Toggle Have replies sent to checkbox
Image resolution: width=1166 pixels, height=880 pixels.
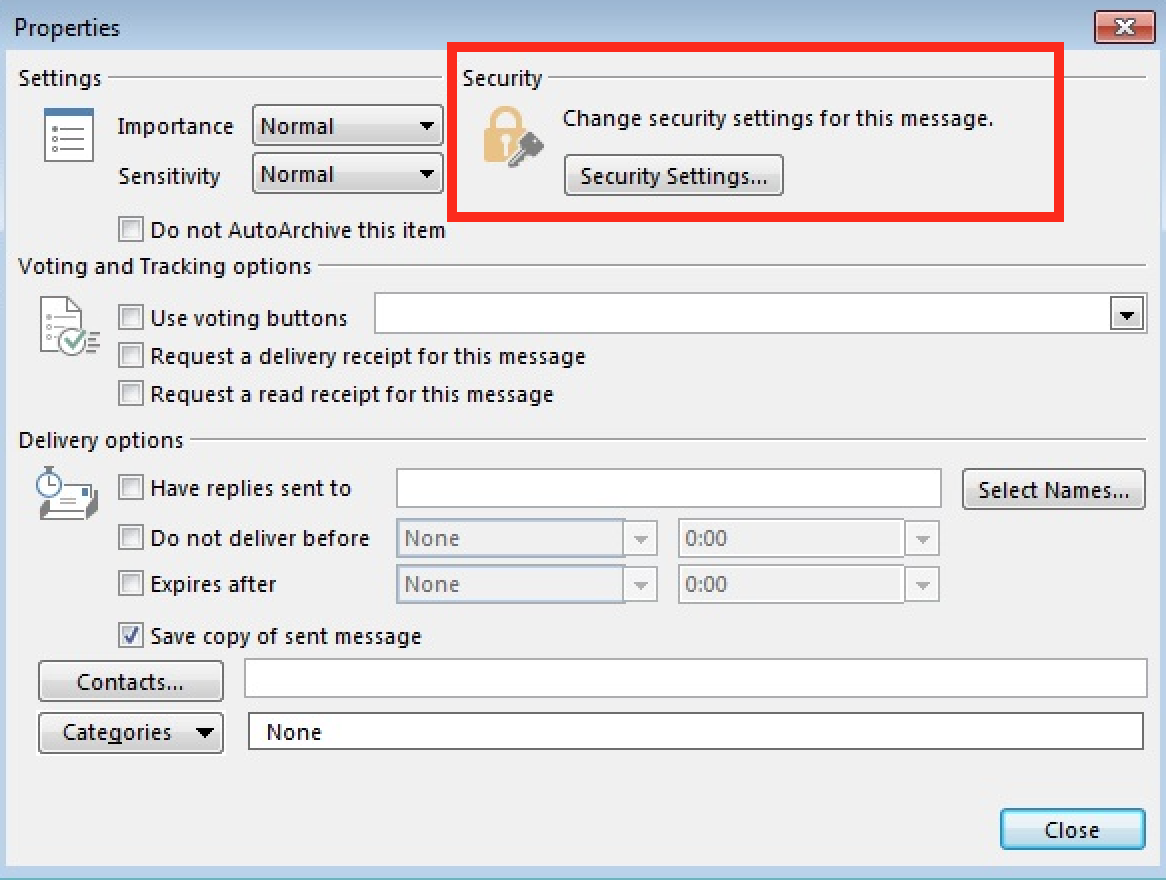[x=131, y=488]
